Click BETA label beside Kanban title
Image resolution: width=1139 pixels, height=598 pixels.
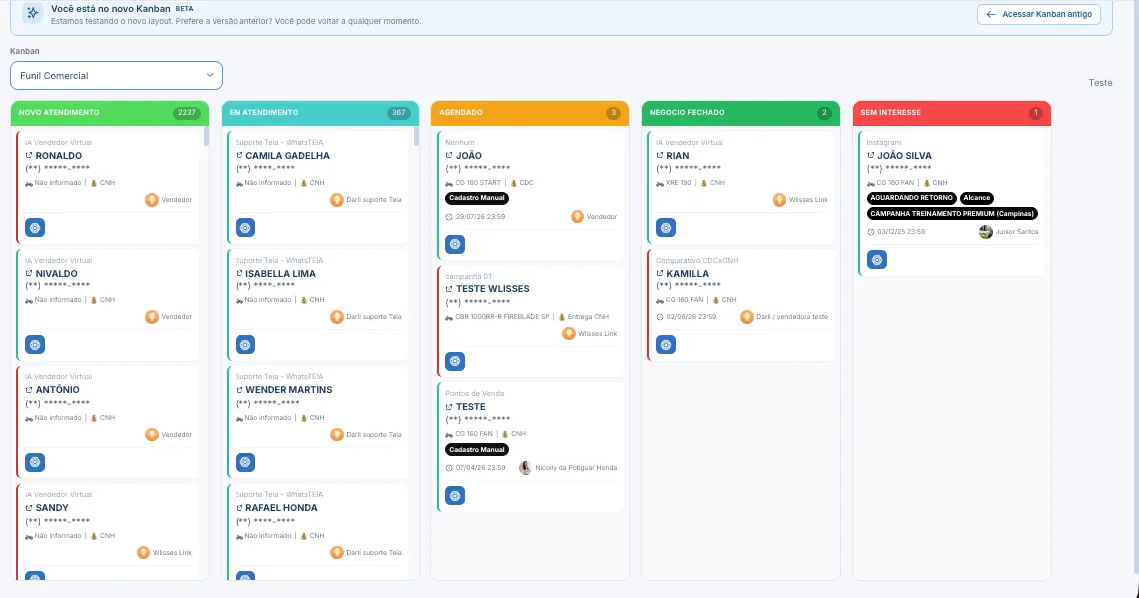[x=185, y=9]
